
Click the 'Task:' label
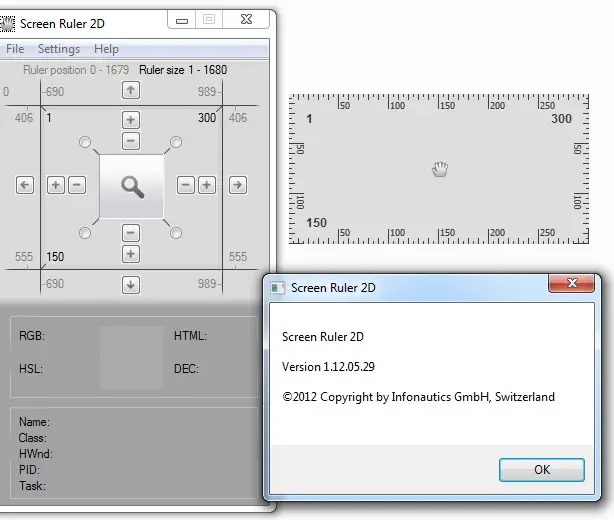click(32, 486)
